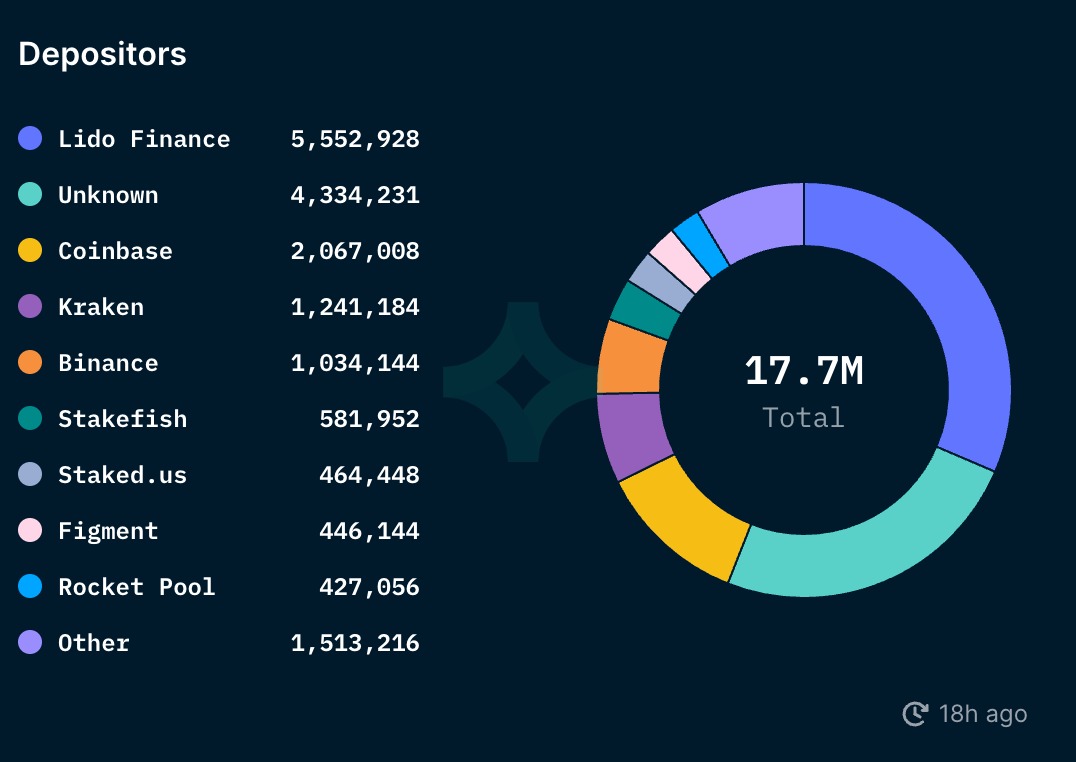Click the Unknown legend color dot
1076x762 pixels.
point(30,194)
